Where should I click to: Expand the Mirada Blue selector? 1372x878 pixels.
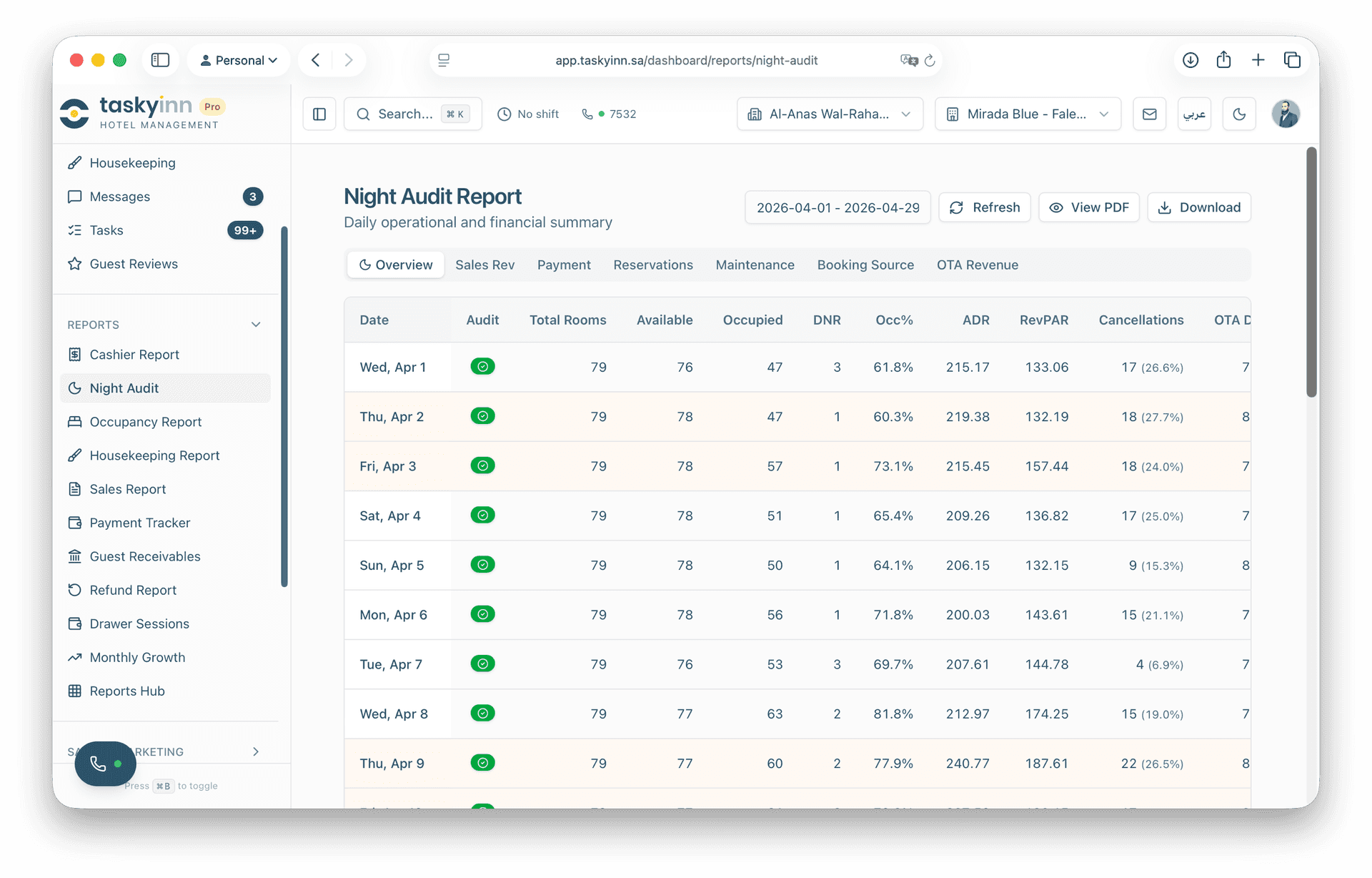(1028, 114)
